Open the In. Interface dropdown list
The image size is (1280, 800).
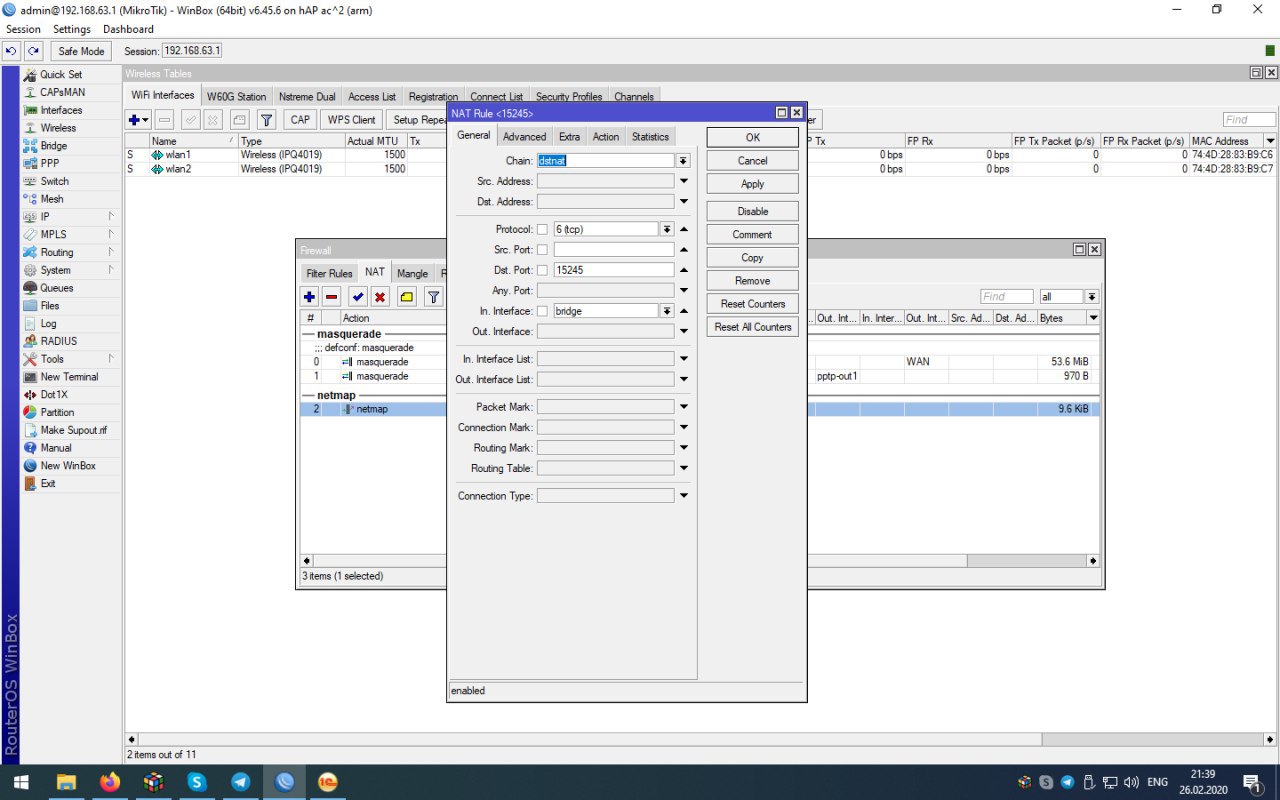tap(667, 311)
